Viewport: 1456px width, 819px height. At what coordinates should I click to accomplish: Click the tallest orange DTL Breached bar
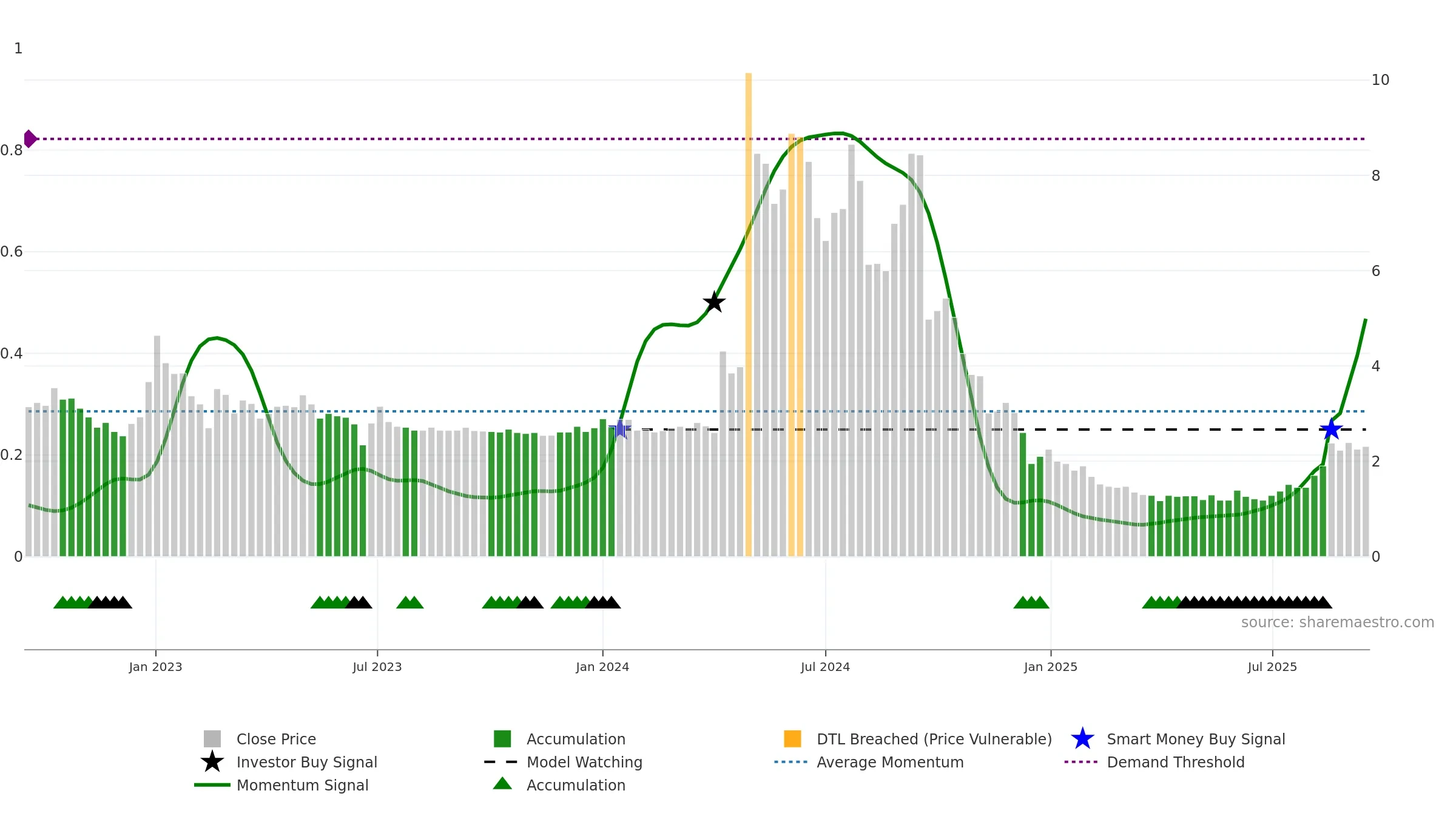coord(749,314)
